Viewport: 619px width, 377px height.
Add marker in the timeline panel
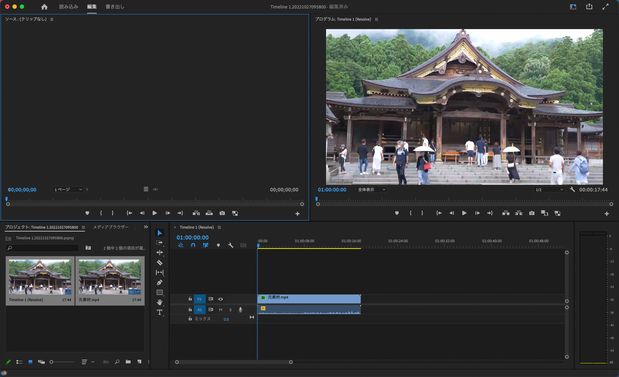218,245
